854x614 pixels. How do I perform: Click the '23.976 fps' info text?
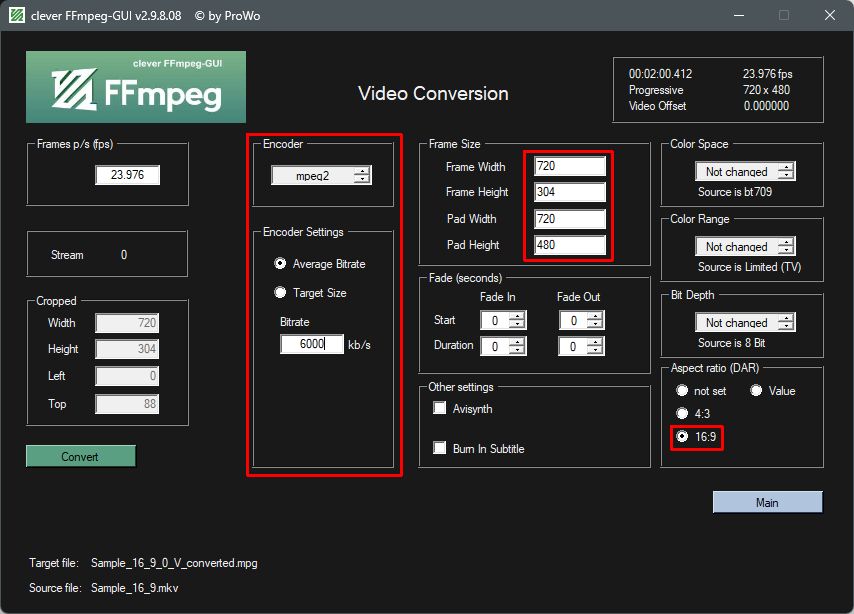point(767,74)
